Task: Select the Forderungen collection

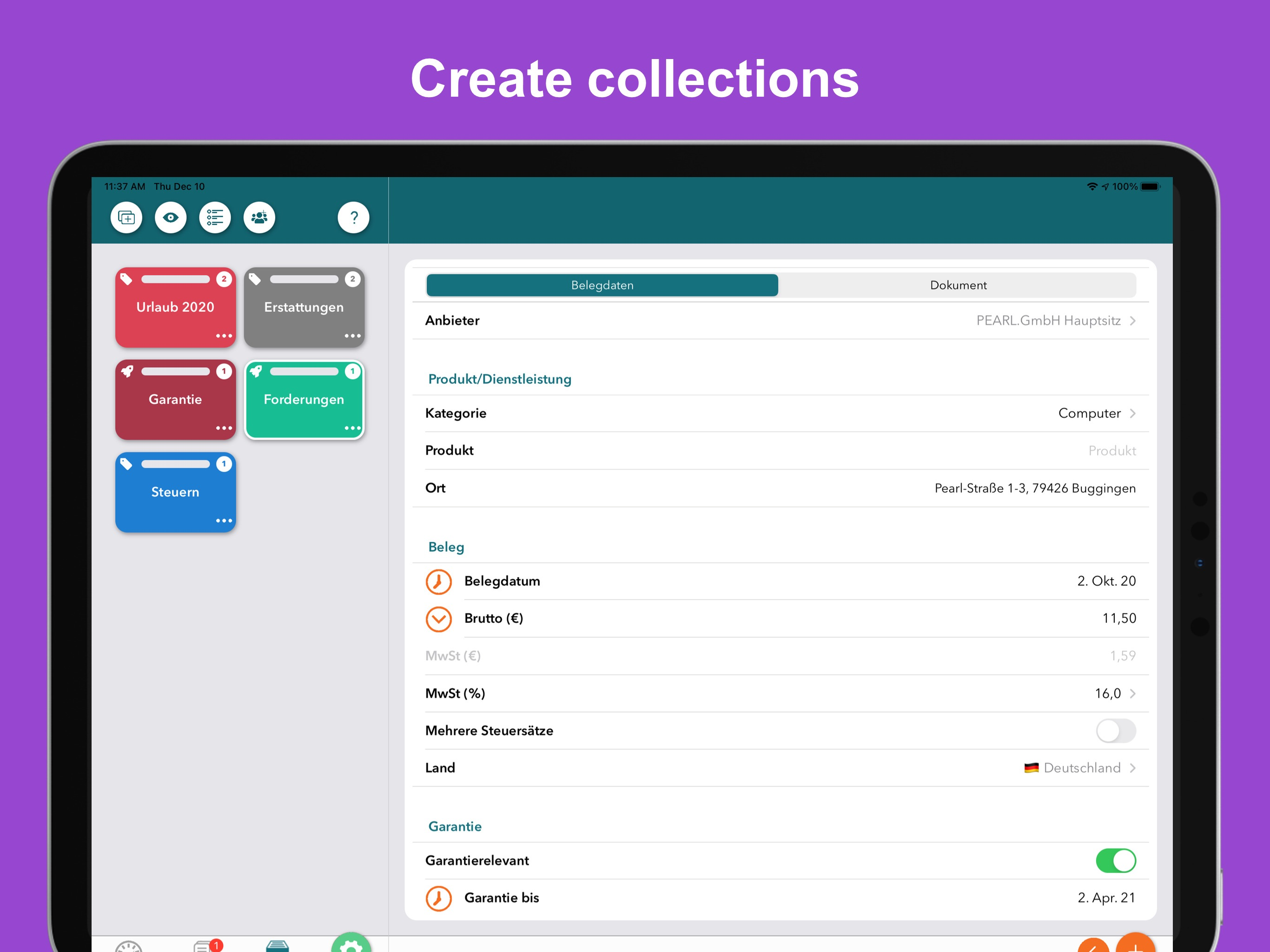Action: (x=304, y=400)
